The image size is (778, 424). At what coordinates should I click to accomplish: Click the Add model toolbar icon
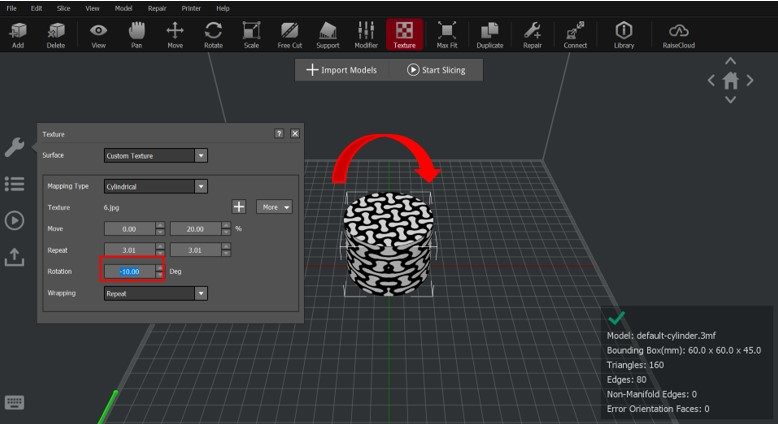[18, 35]
